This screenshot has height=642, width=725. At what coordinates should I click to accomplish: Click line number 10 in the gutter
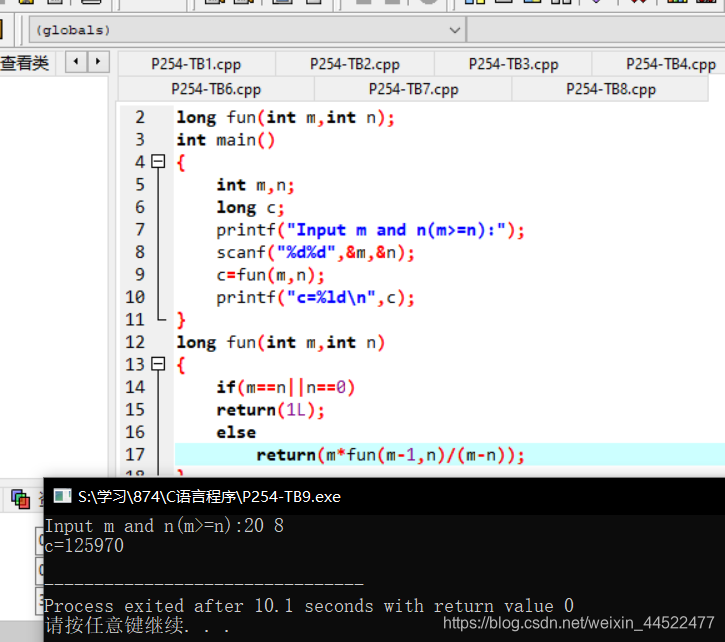click(135, 297)
